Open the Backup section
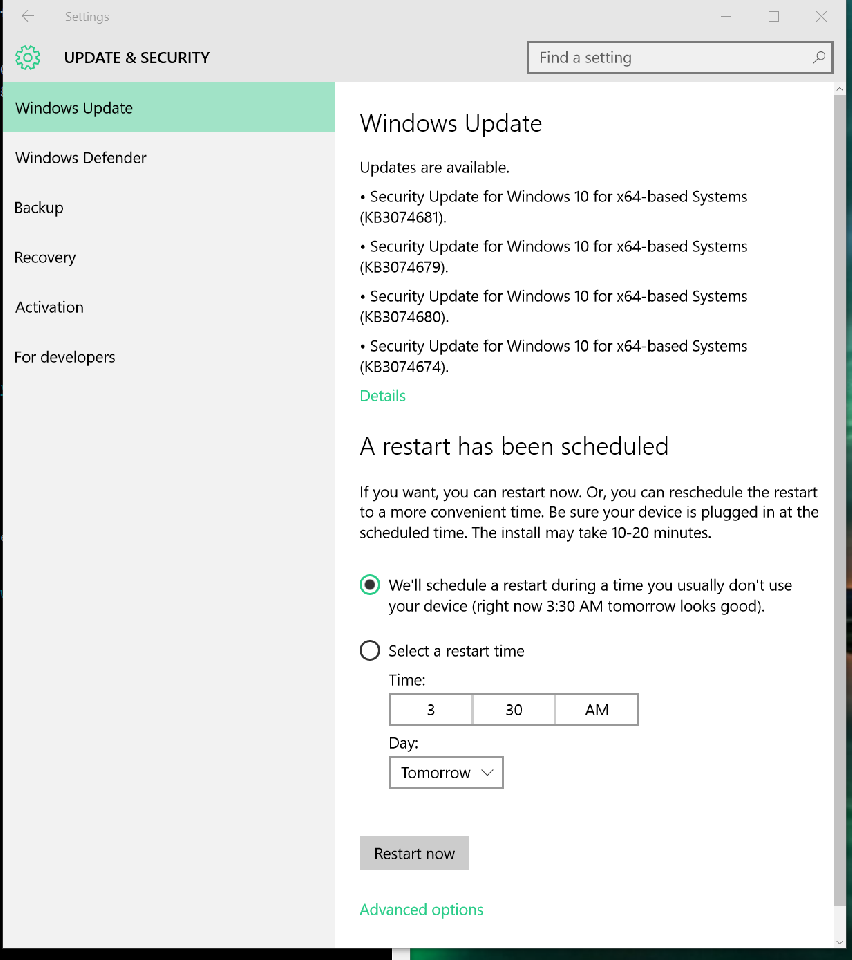852x960 pixels. point(169,208)
